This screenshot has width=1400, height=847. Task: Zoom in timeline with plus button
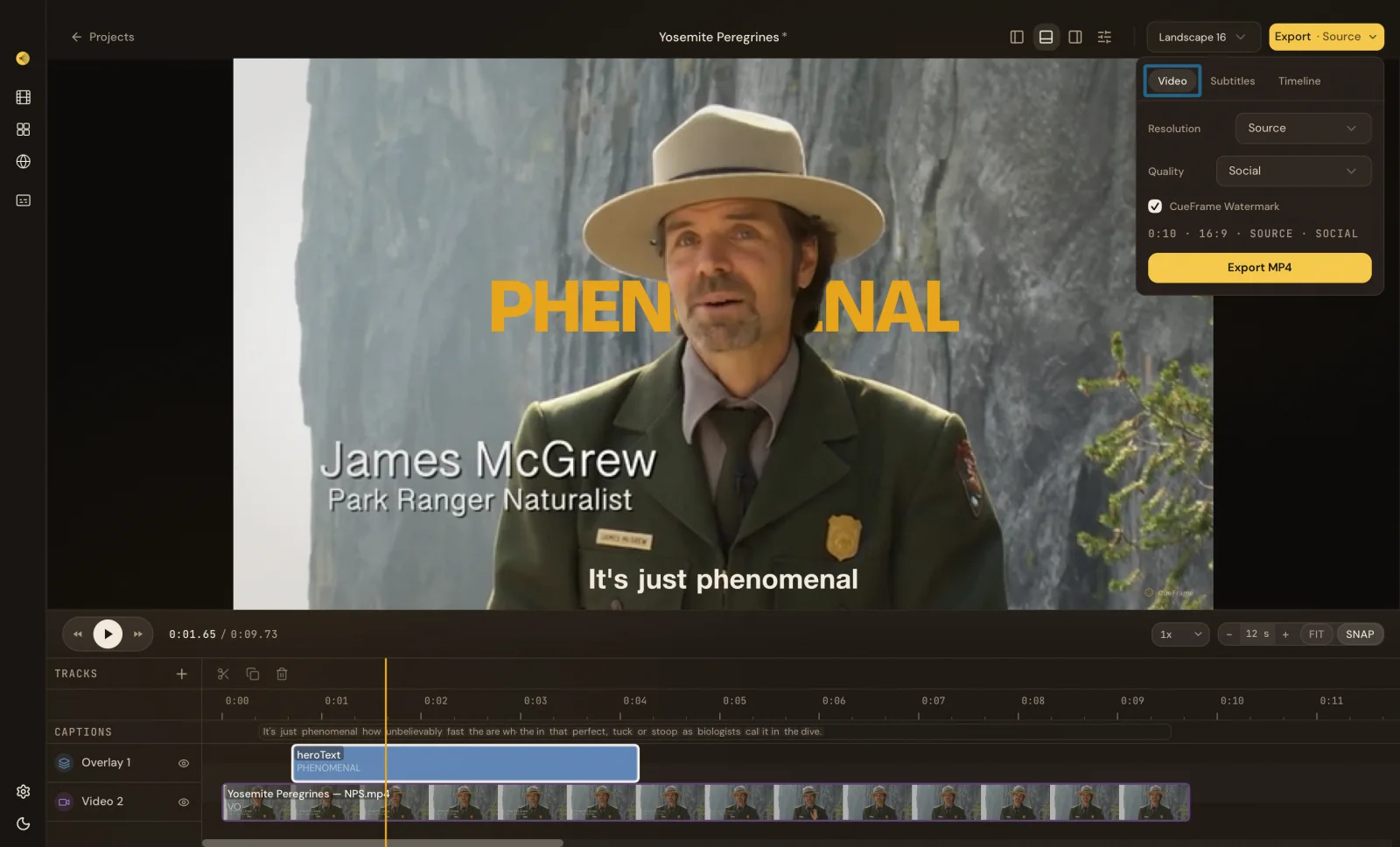point(1285,634)
